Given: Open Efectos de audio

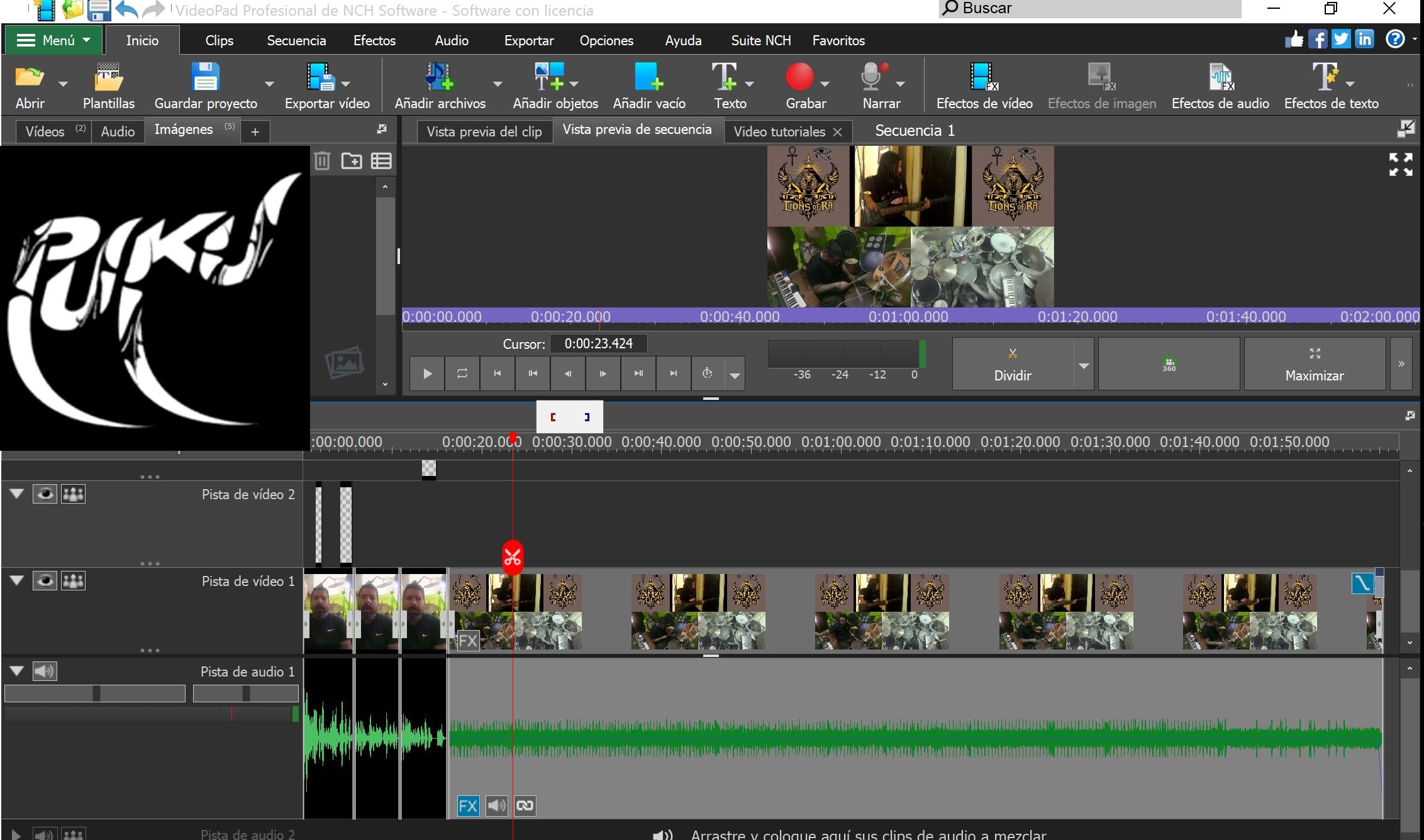Looking at the screenshot, I should (x=1220, y=86).
